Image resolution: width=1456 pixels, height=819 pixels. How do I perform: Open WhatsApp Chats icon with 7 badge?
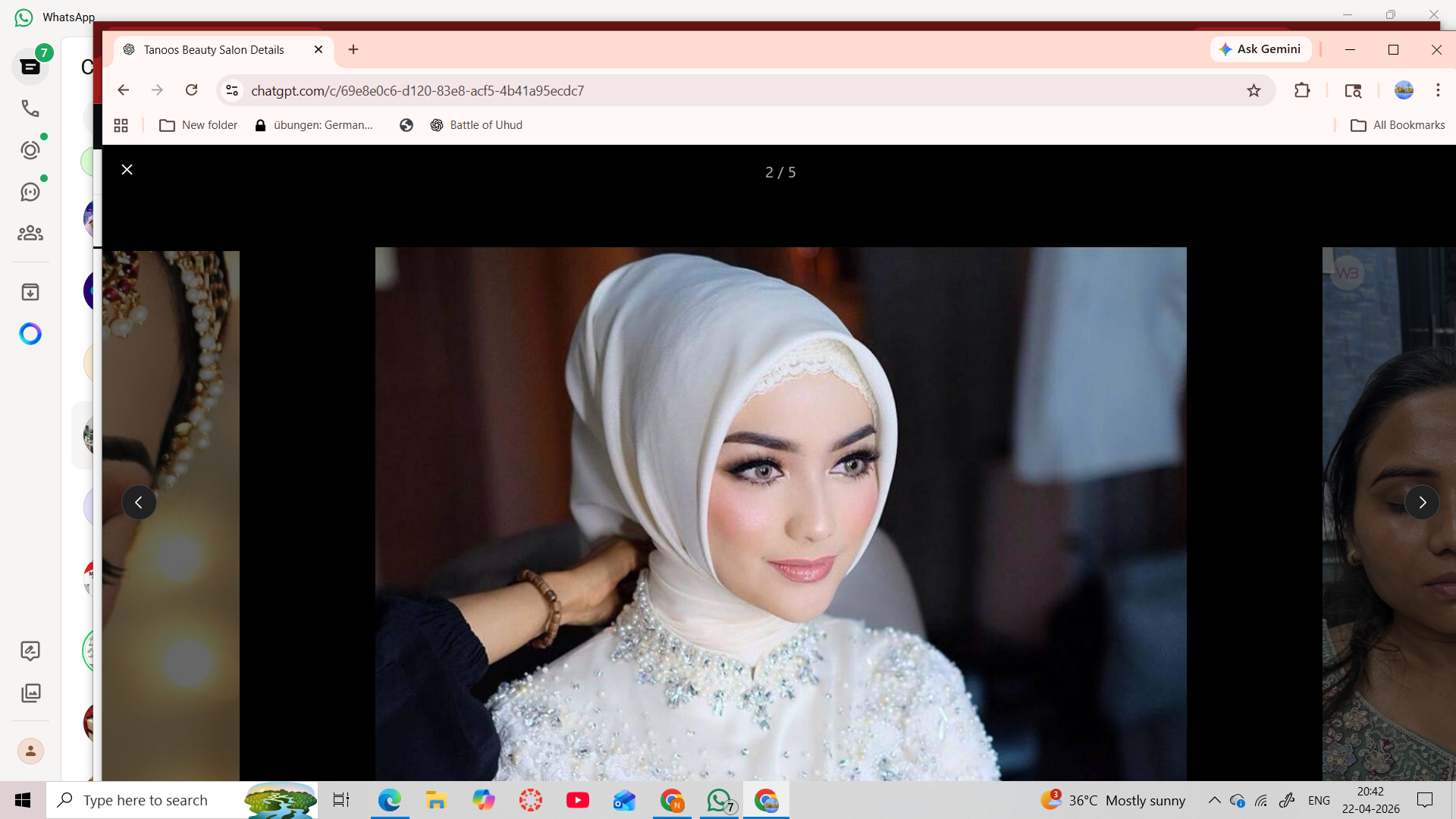(30, 67)
